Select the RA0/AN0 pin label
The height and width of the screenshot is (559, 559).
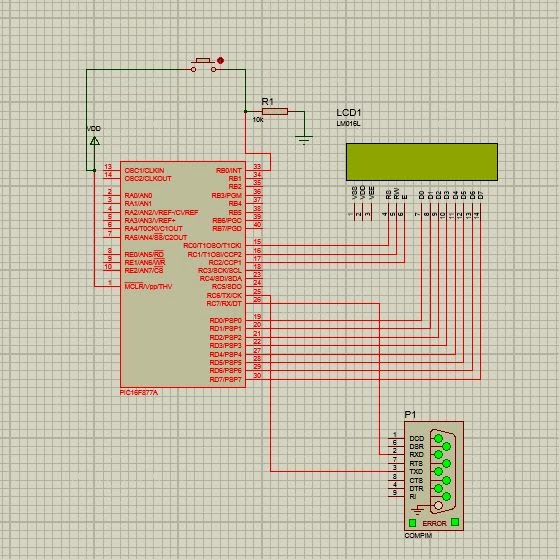coord(138,196)
